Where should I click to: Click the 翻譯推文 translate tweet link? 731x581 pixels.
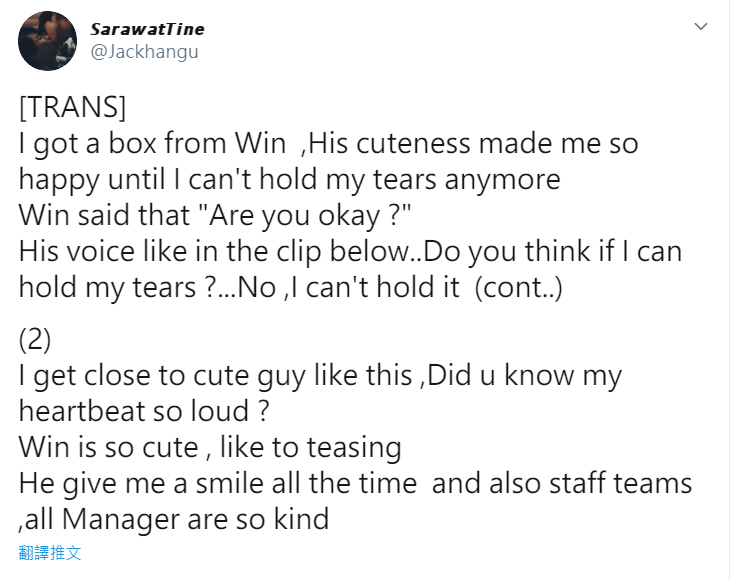(x=50, y=553)
